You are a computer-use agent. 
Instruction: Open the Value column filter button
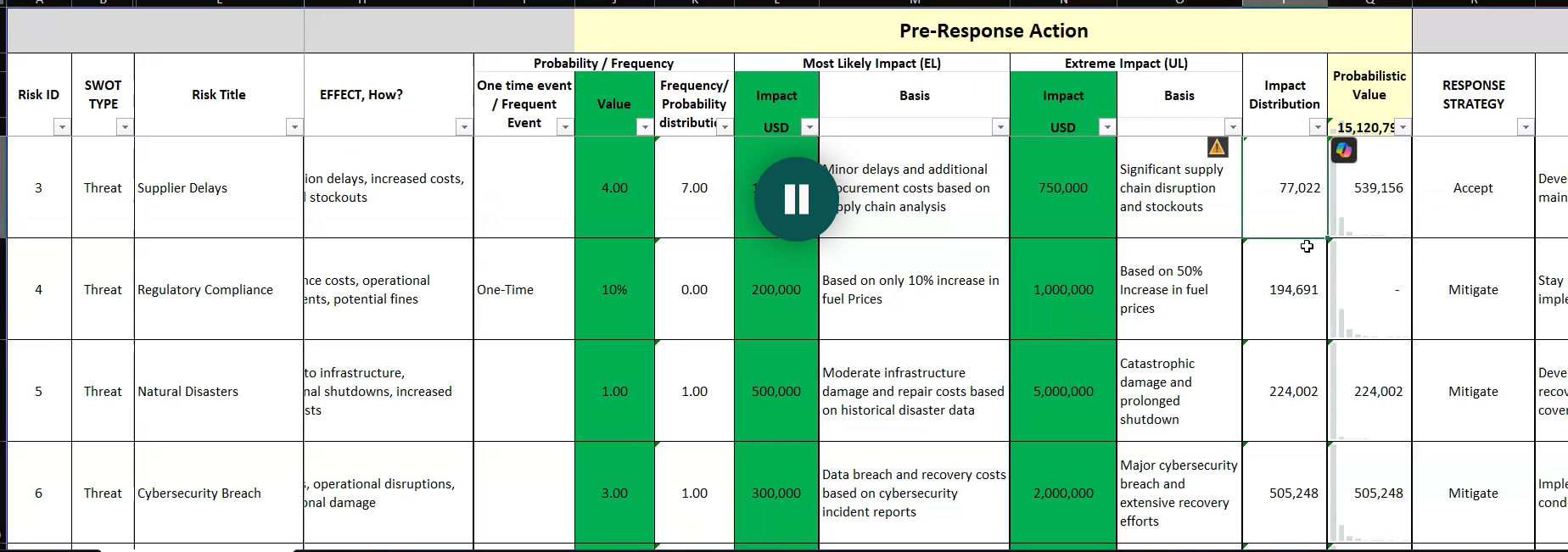click(645, 127)
